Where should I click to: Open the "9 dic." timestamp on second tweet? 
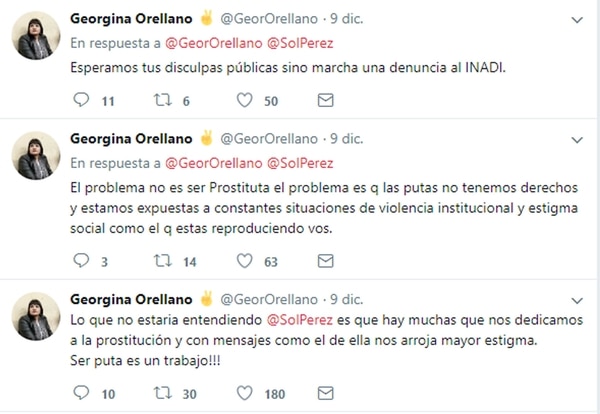tap(349, 139)
